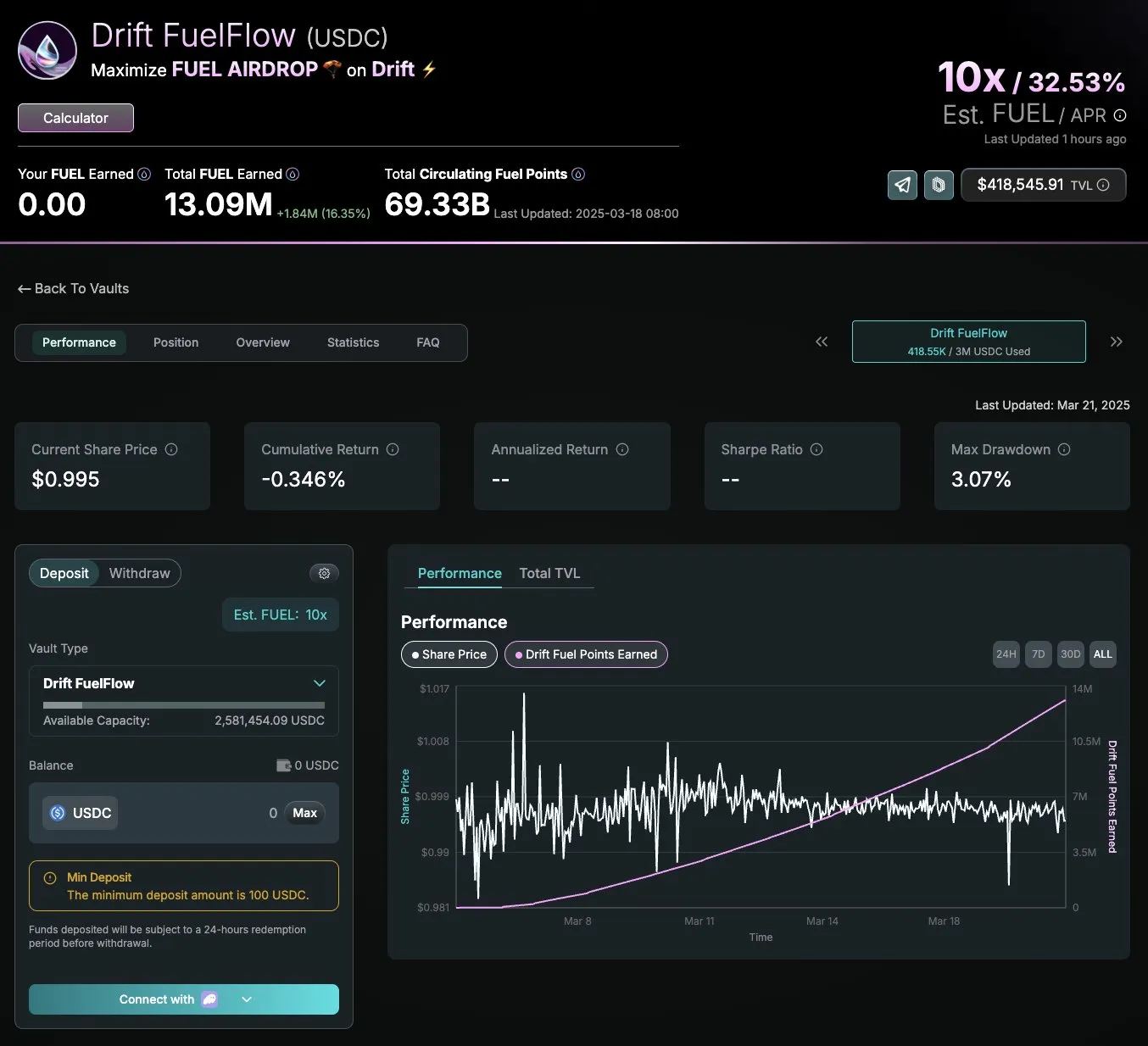Open the Position tab
This screenshot has height=1046, width=1148.
point(176,342)
